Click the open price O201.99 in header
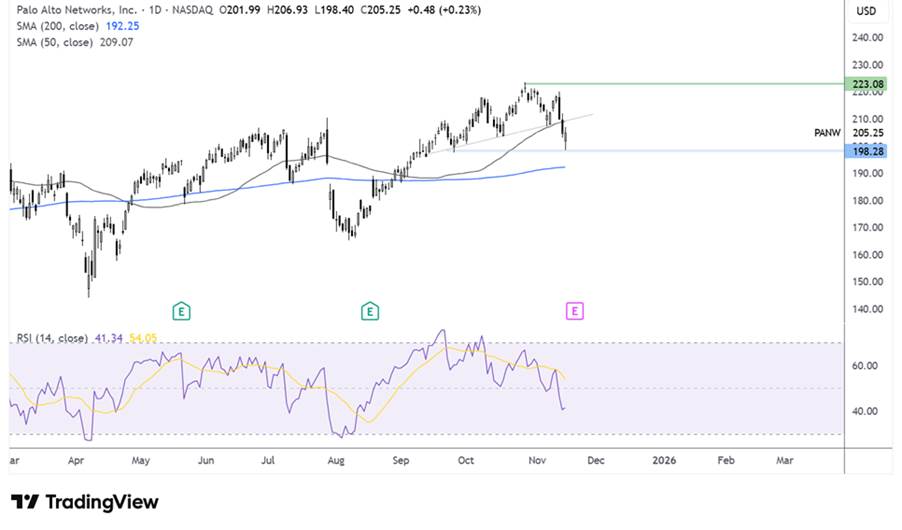The height and width of the screenshot is (530, 902). click(x=240, y=10)
